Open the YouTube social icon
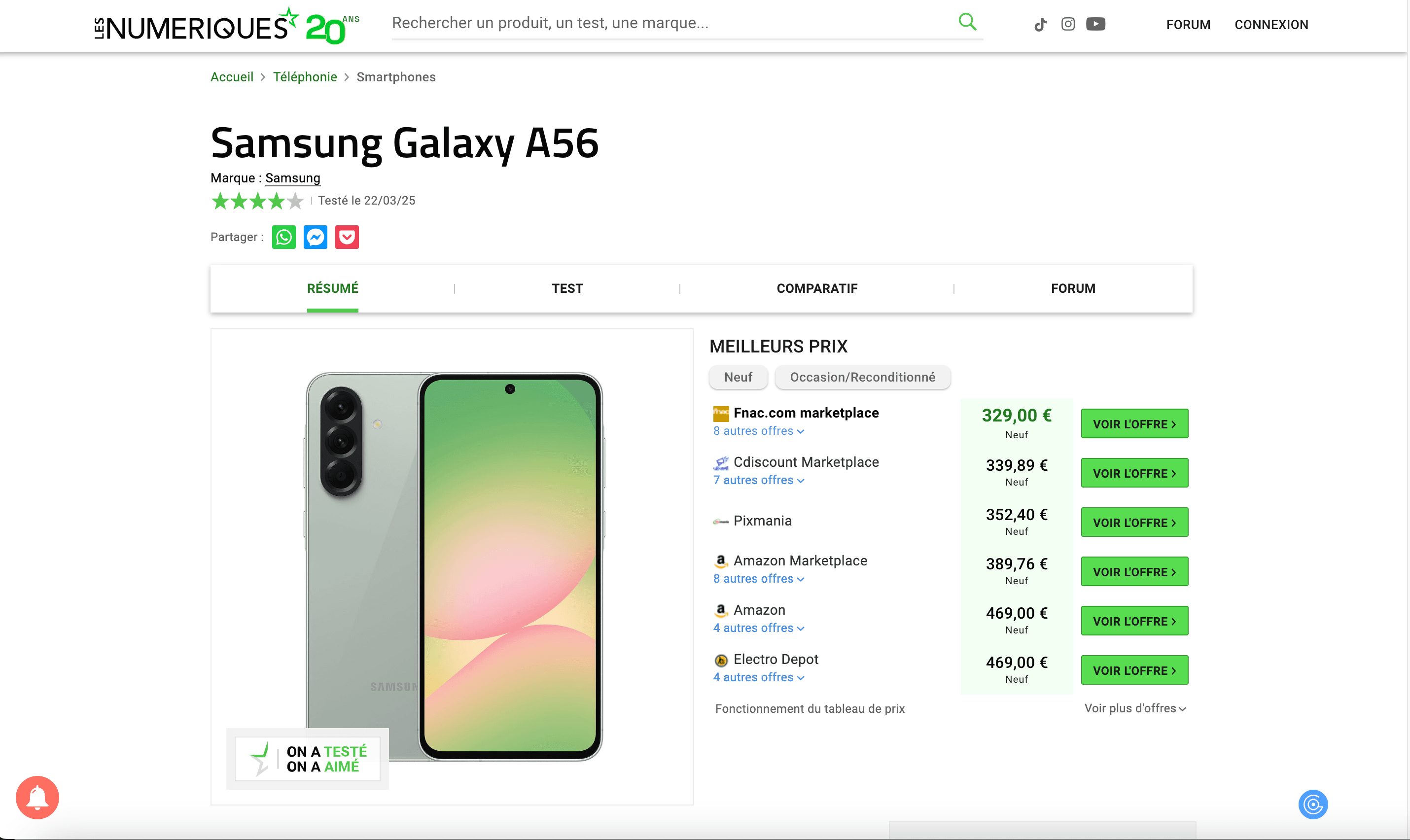 click(x=1095, y=24)
